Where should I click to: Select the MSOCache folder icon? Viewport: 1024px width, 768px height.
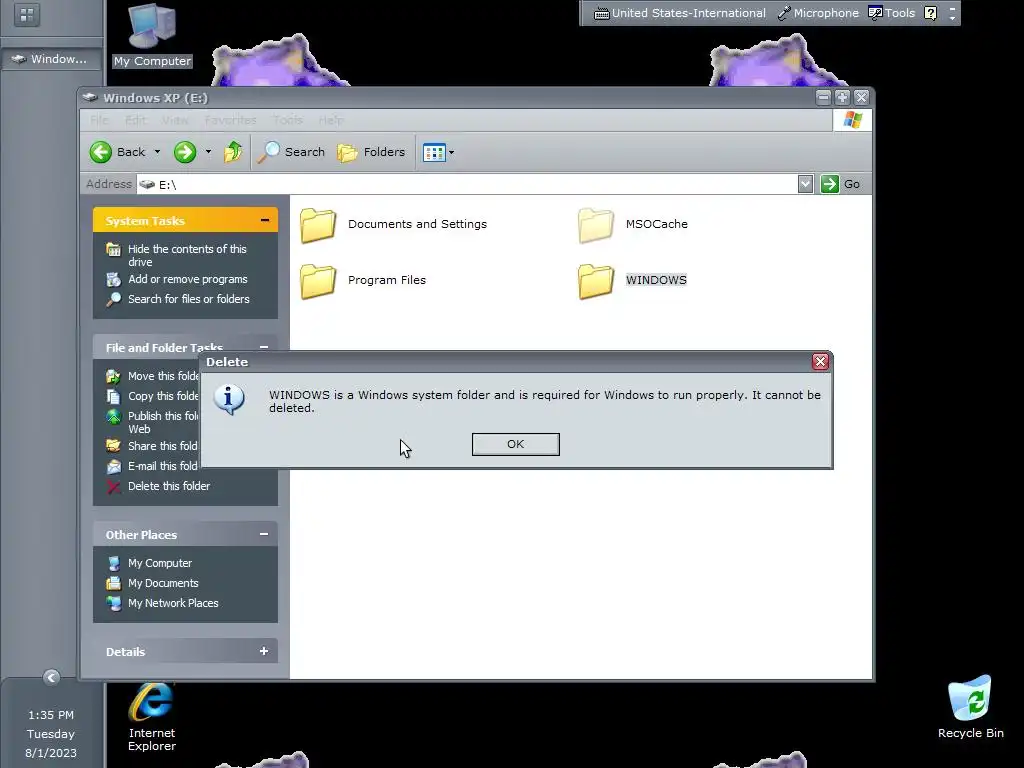coord(596,225)
